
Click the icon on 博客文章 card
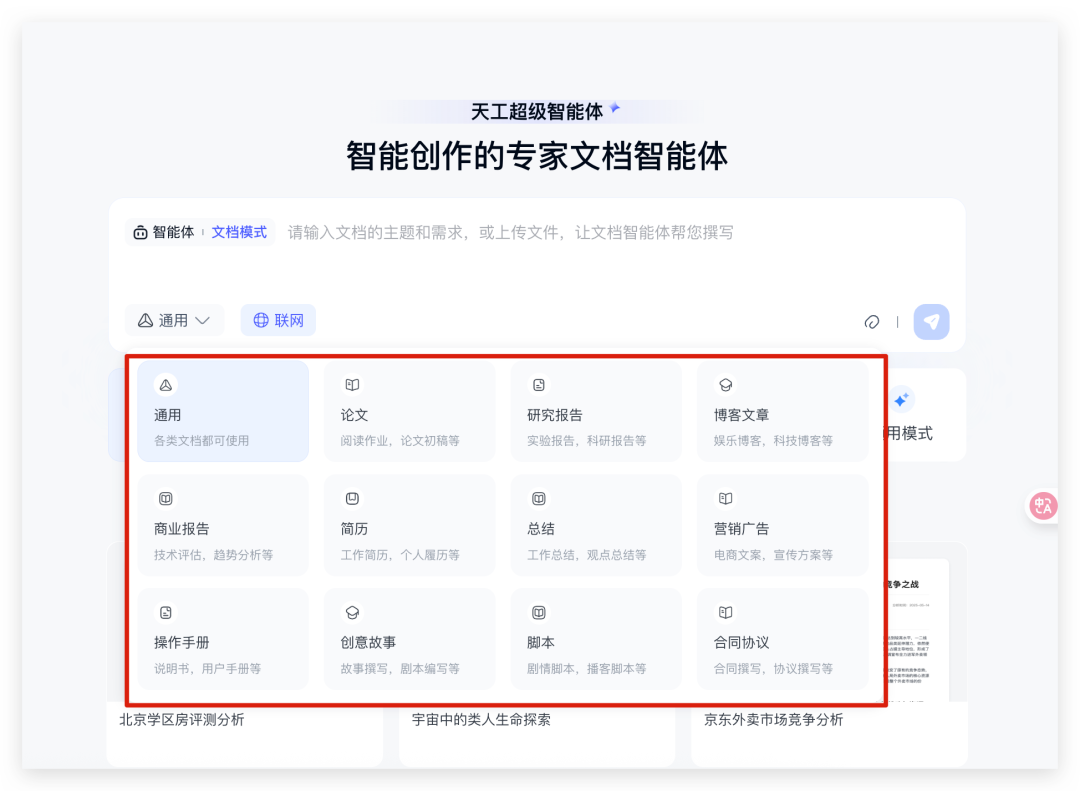pos(726,385)
